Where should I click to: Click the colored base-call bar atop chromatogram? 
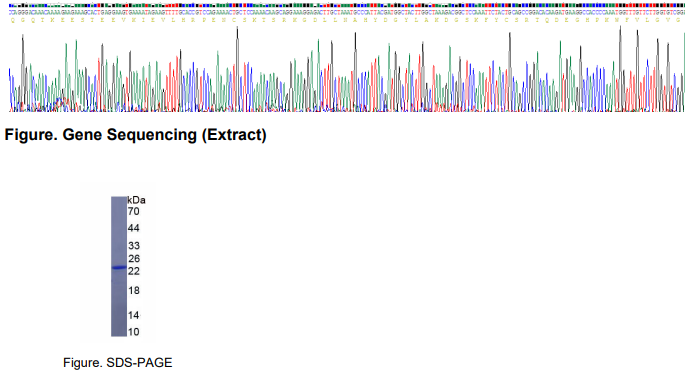pyautogui.click(x=346, y=5)
